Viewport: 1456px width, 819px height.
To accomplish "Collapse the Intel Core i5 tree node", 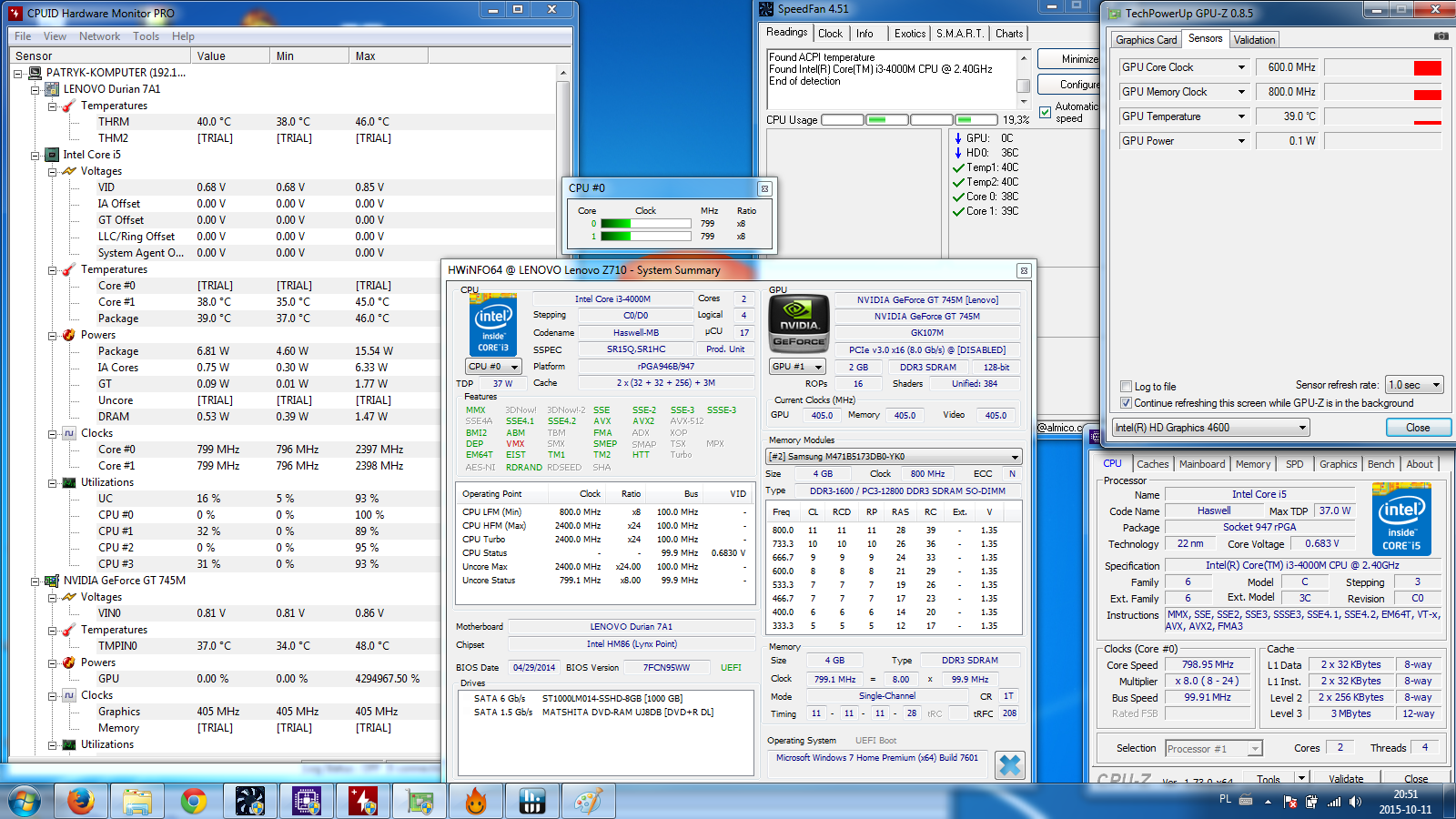I will point(35,155).
